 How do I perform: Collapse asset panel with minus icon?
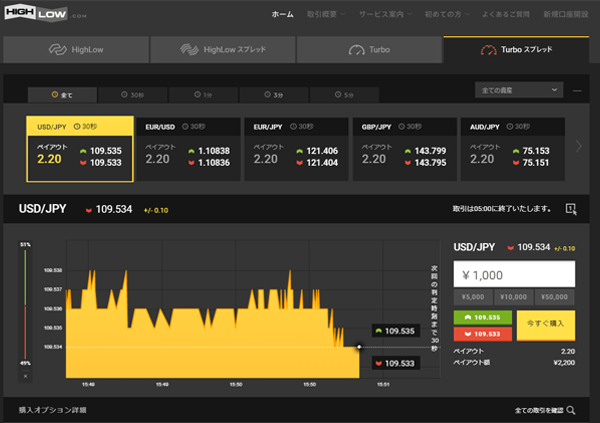[577, 91]
